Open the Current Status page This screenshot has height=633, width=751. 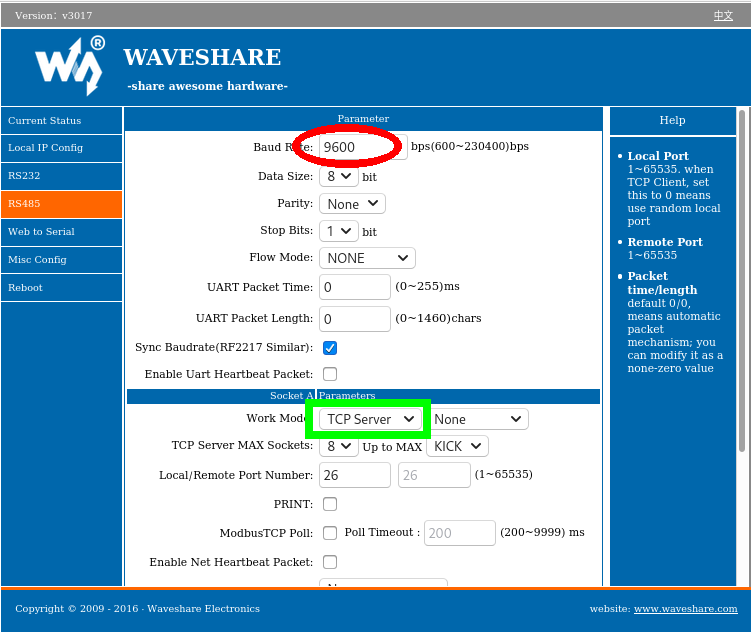(61, 121)
